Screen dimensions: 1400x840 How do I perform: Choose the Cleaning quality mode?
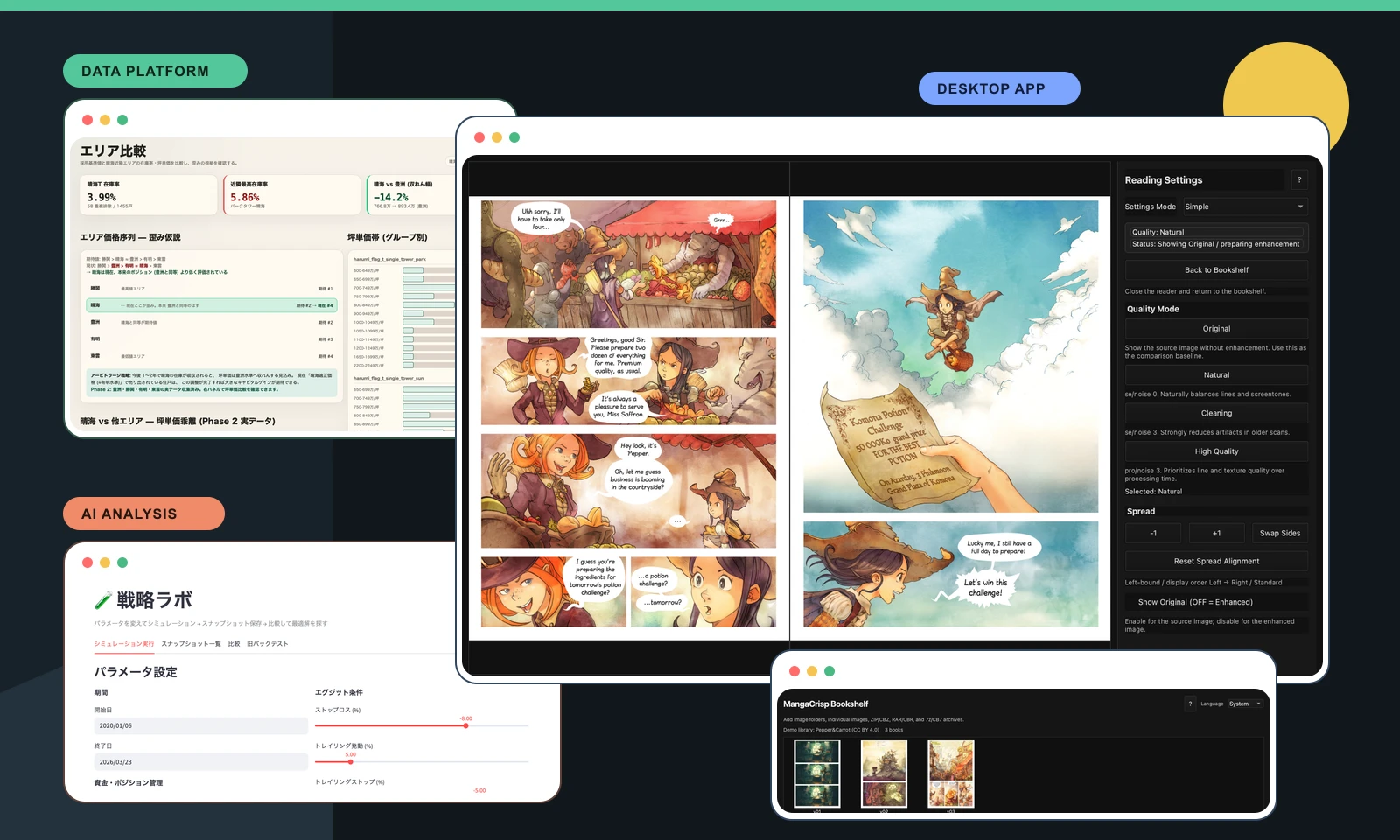1216,413
